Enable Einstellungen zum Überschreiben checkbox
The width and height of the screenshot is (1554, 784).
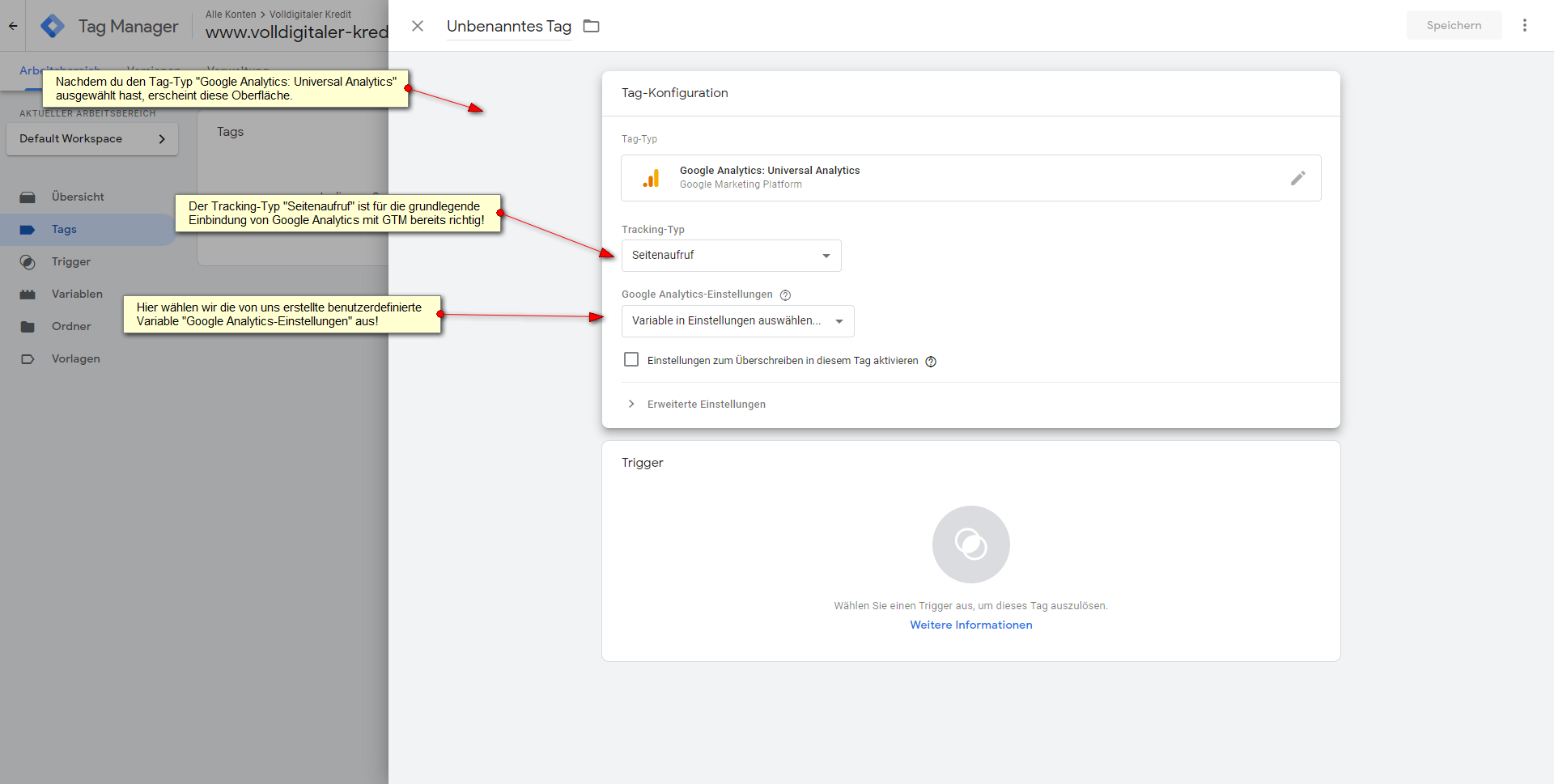click(x=631, y=359)
